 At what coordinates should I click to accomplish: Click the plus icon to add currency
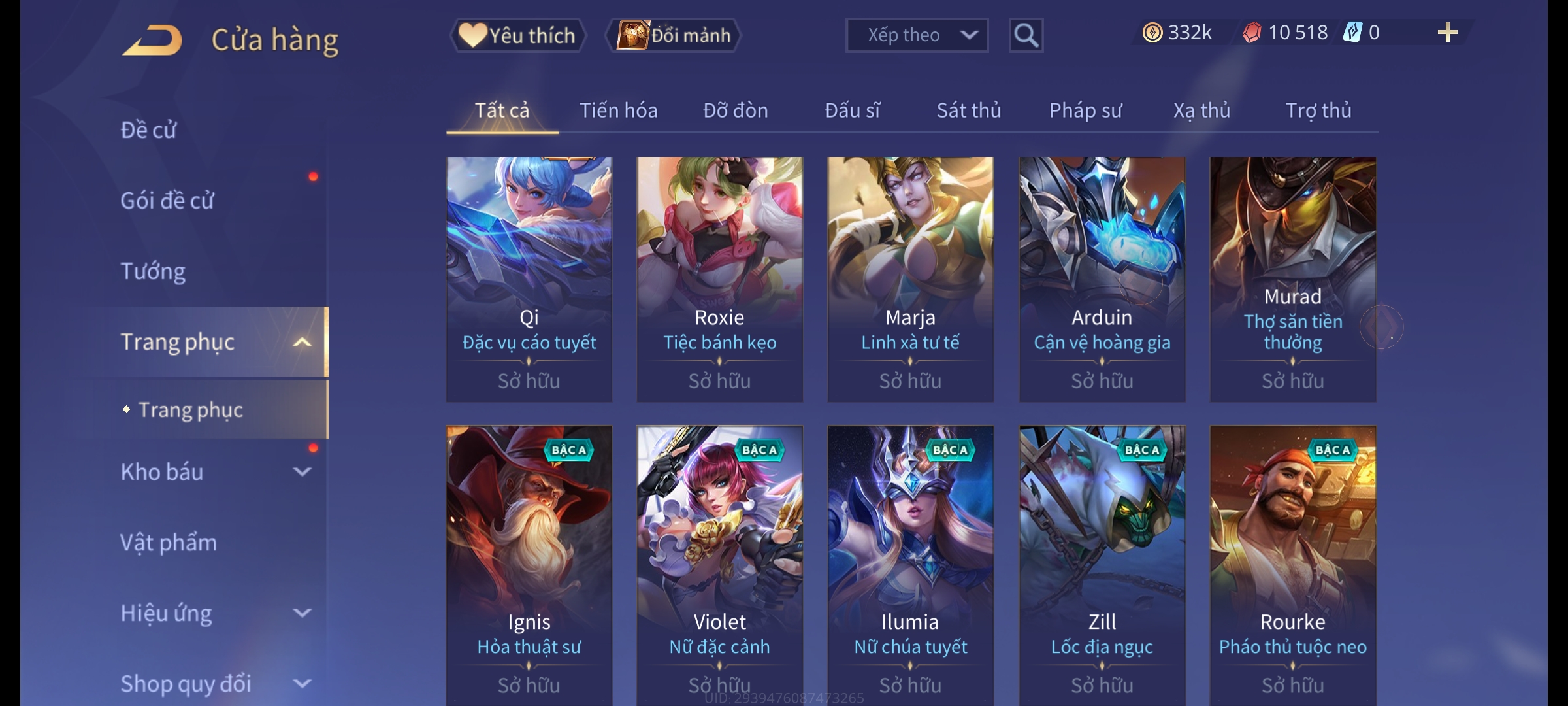coord(1447,33)
